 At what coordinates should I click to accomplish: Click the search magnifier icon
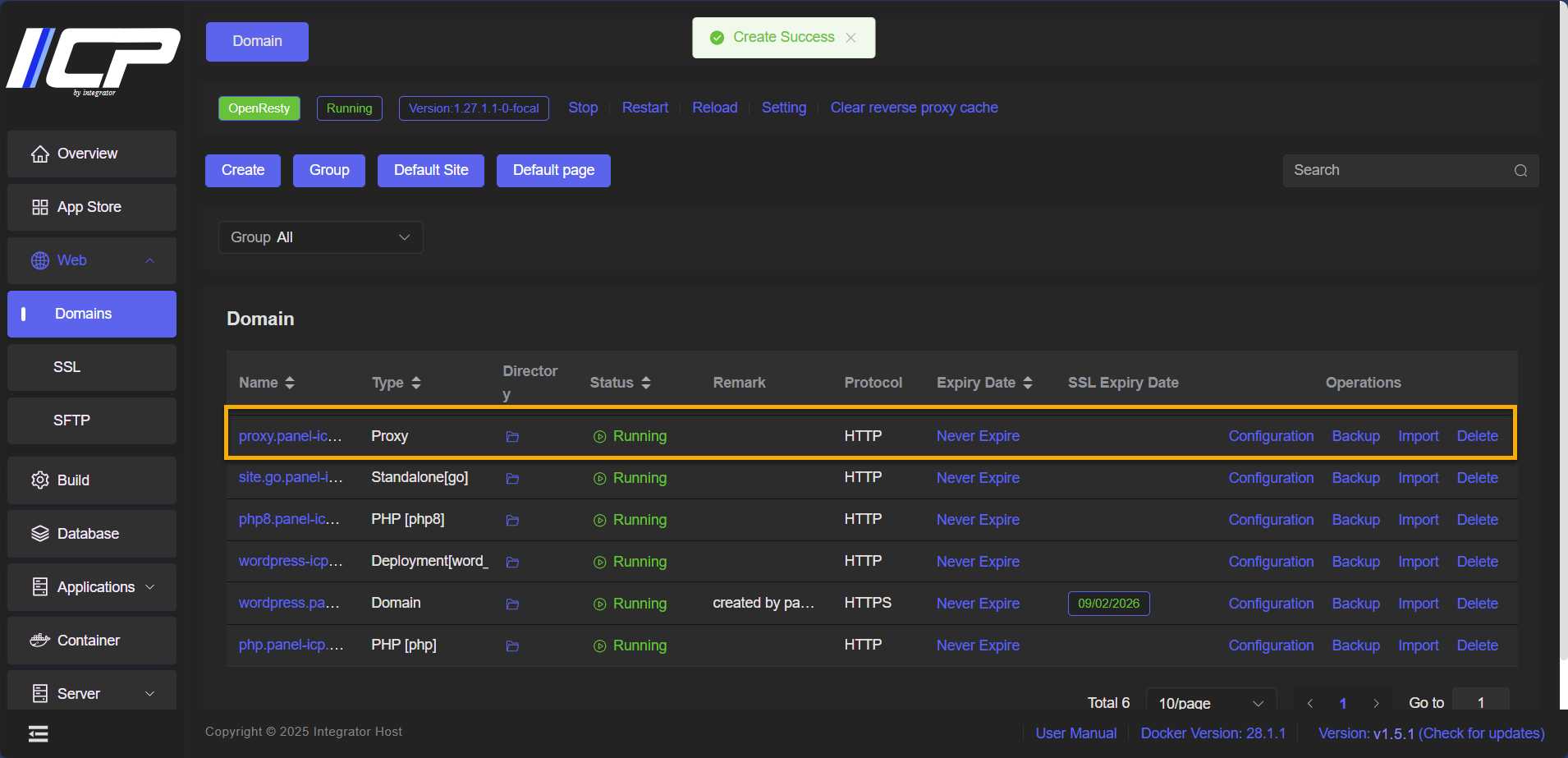coord(1520,171)
